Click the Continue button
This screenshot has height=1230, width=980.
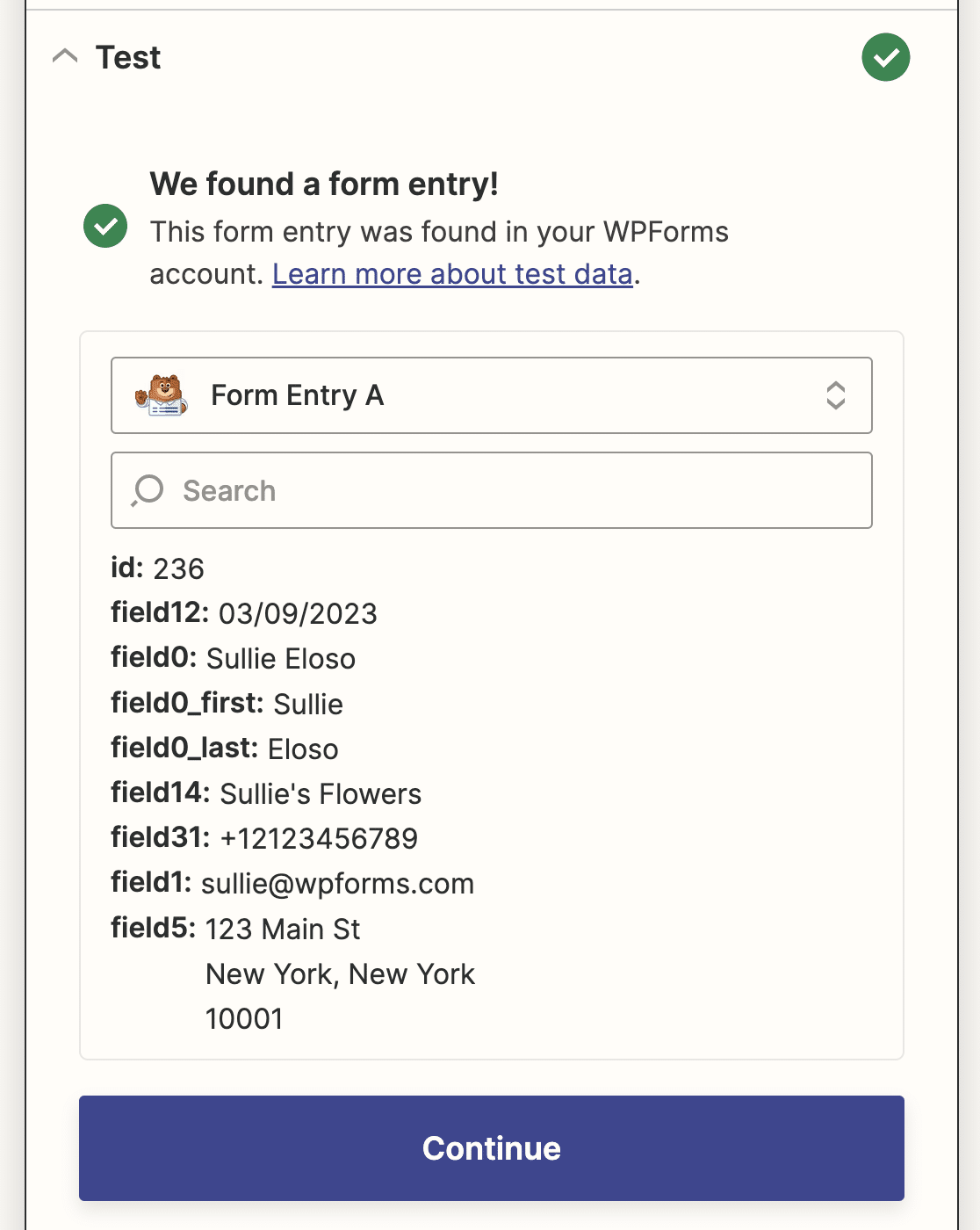[x=492, y=1148]
